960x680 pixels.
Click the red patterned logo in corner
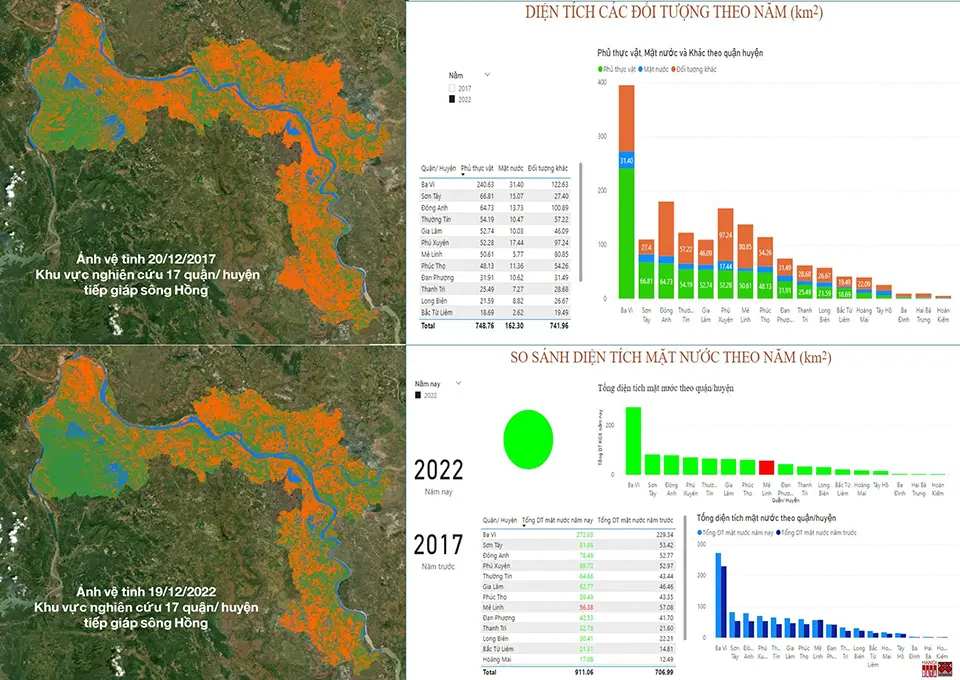tap(945, 669)
